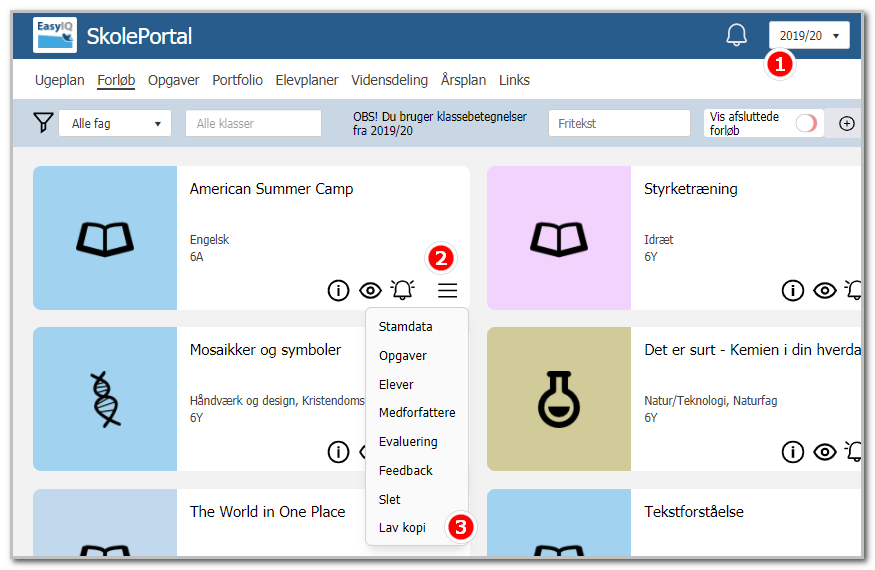The image size is (875, 570).
Task: Expand the Alle fag dropdown
Action: click(115, 123)
